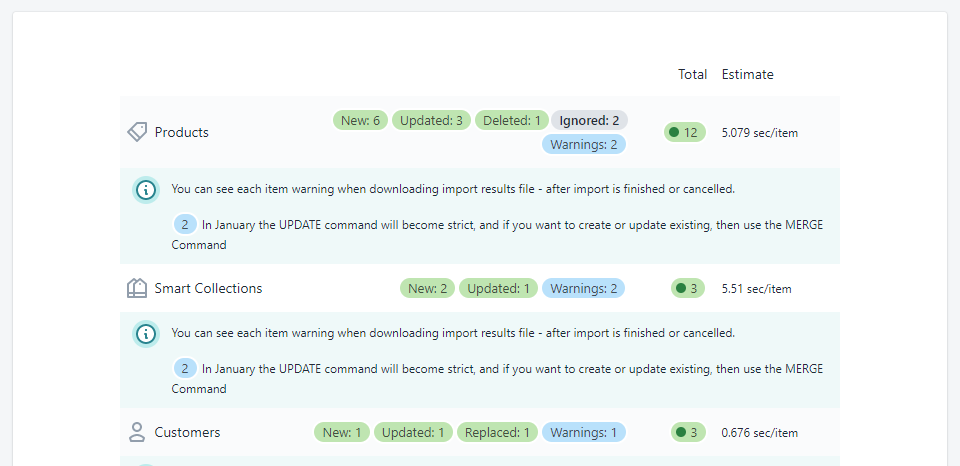
Task: Click the warning count 2 under Products
Action: point(185,225)
